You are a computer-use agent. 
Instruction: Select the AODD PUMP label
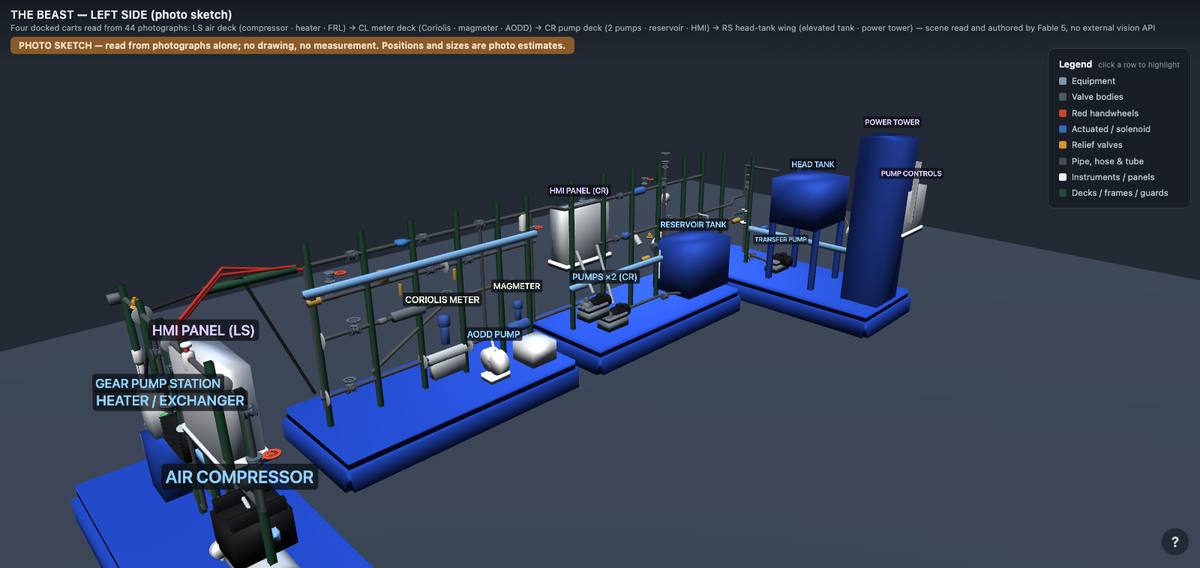(494, 334)
